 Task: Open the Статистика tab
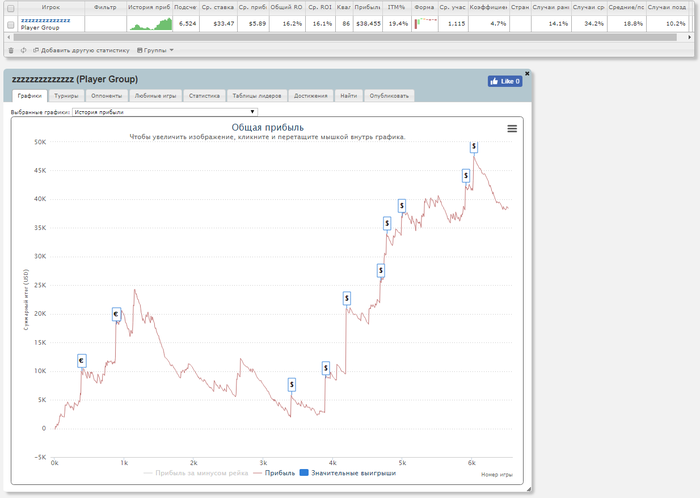tap(204, 96)
